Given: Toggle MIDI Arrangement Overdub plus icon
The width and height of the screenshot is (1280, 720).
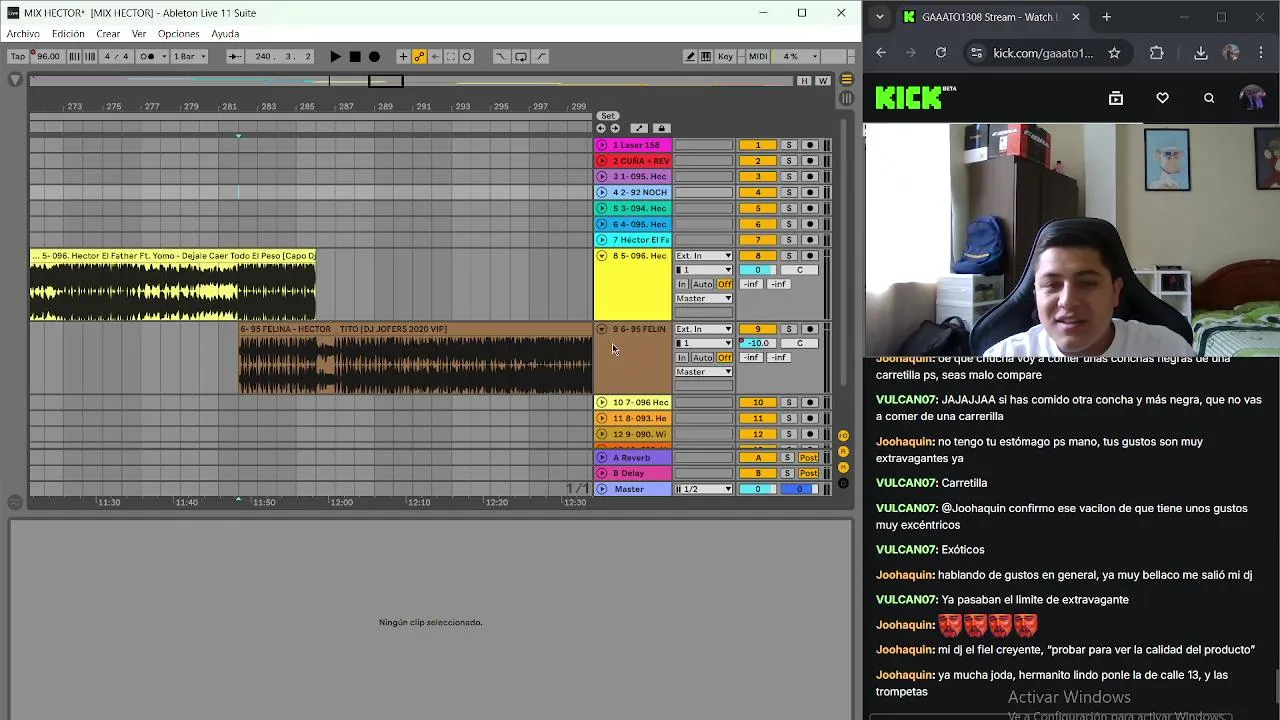Looking at the screenshot, I should coord(403,57).
